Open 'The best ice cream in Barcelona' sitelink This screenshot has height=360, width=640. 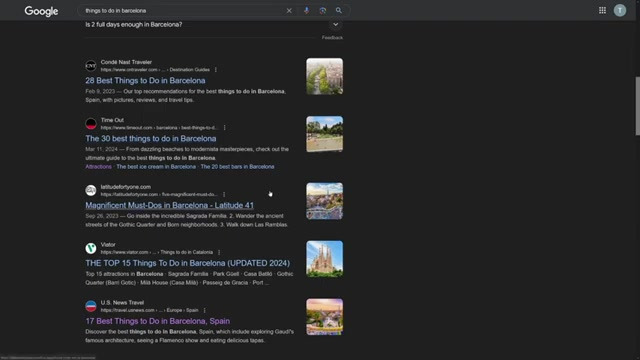click(156, 167)
